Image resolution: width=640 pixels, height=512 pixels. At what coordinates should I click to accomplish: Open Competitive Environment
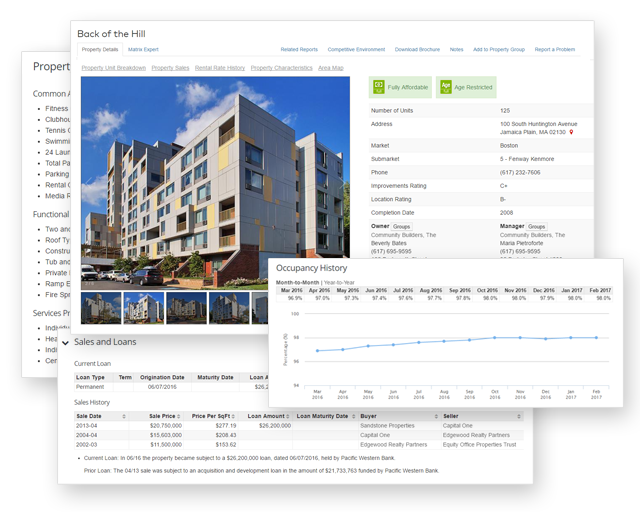[x=356, y=48]
